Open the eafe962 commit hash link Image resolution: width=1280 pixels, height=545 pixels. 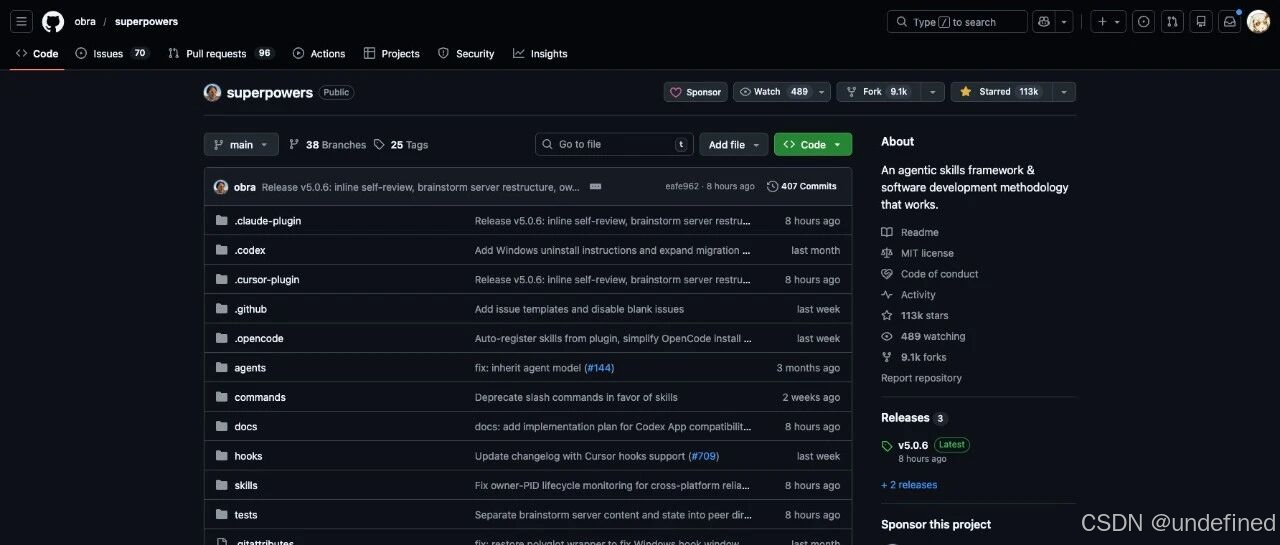682,187
